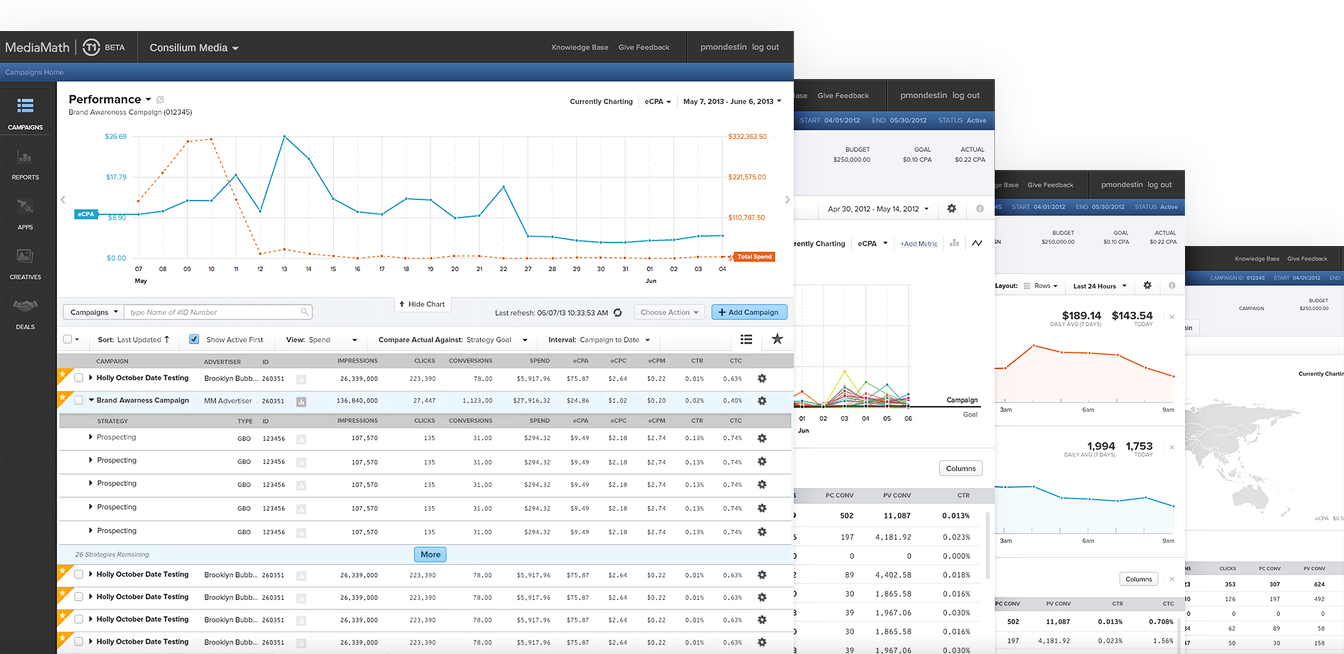The width and height of the screenshot is (1344, 654).
Task: Open the Deals handshake icon
Action: coord(25,311)
